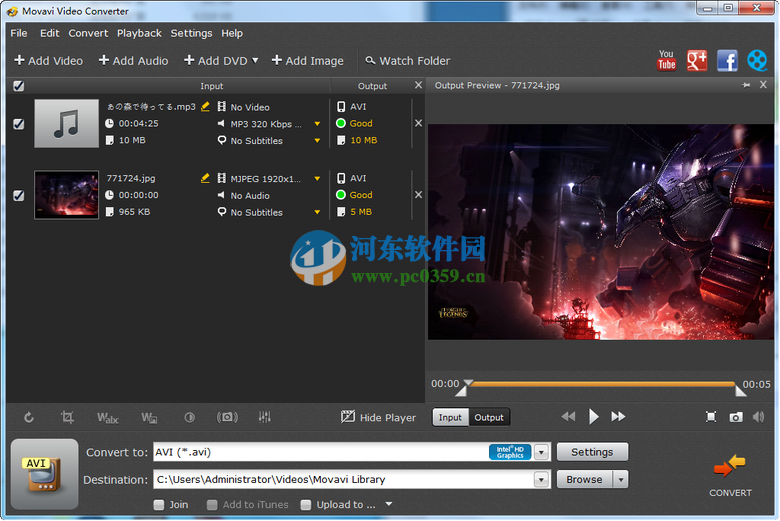Expand the Convert to format dropdown
Image resolution: width=780 pixels, height=521 pixels.
coord(541,452)
